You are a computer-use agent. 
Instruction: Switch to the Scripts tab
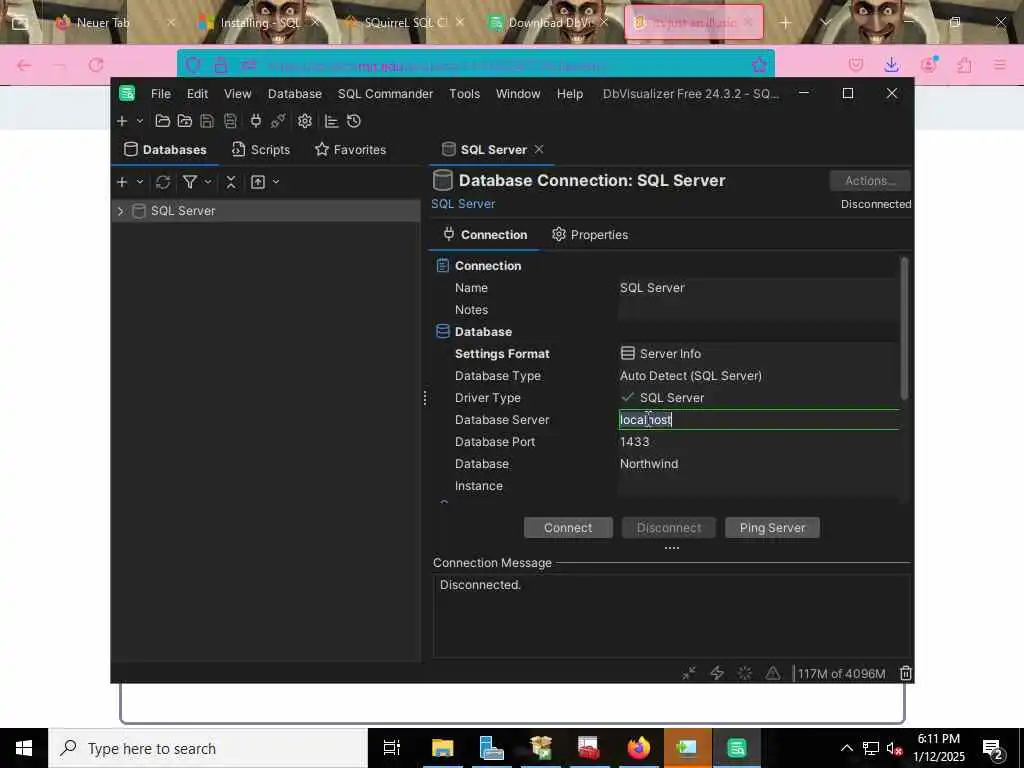[261, 150]
